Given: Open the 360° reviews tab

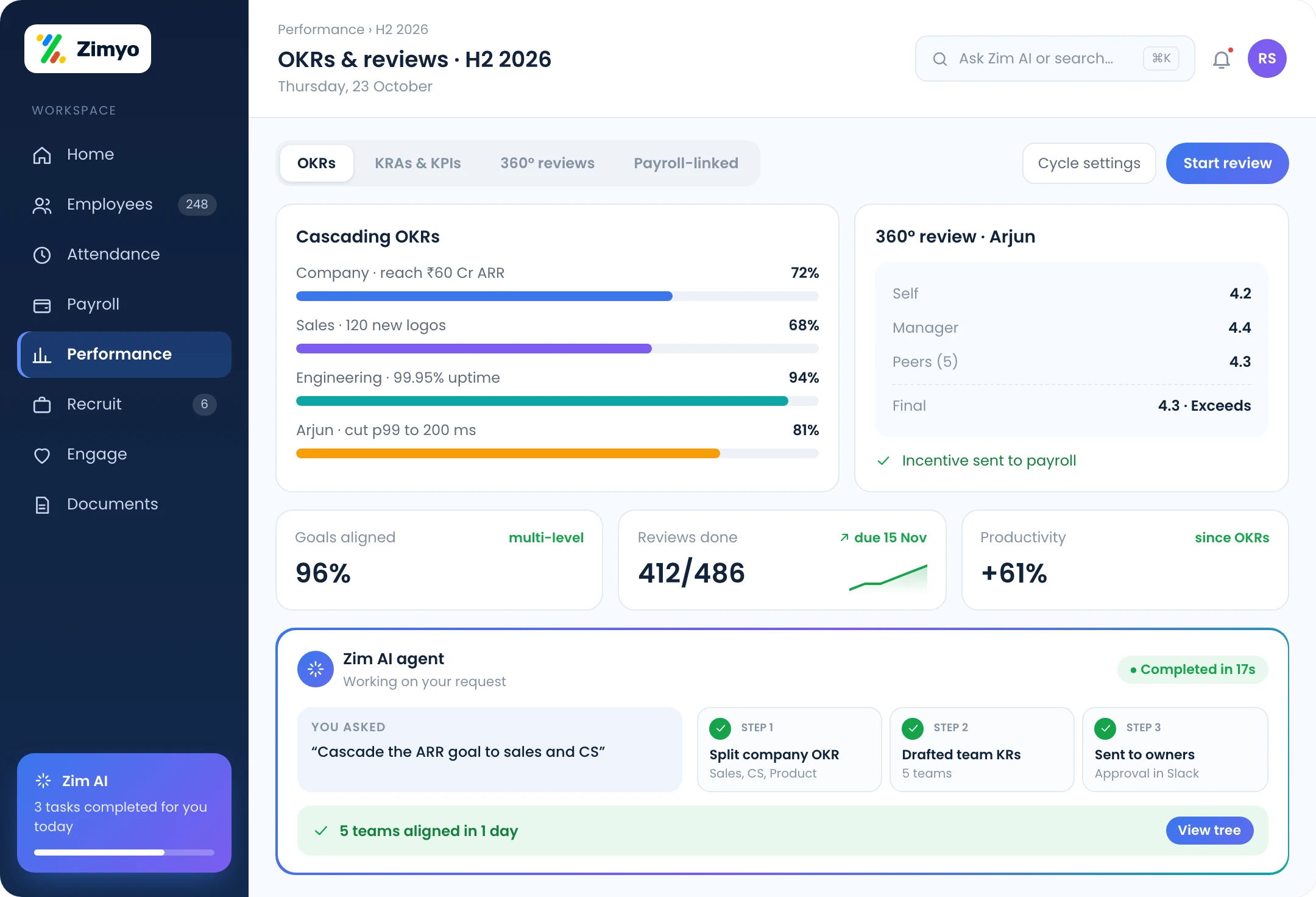Looking at the screenshot, I should pos(547,163).
